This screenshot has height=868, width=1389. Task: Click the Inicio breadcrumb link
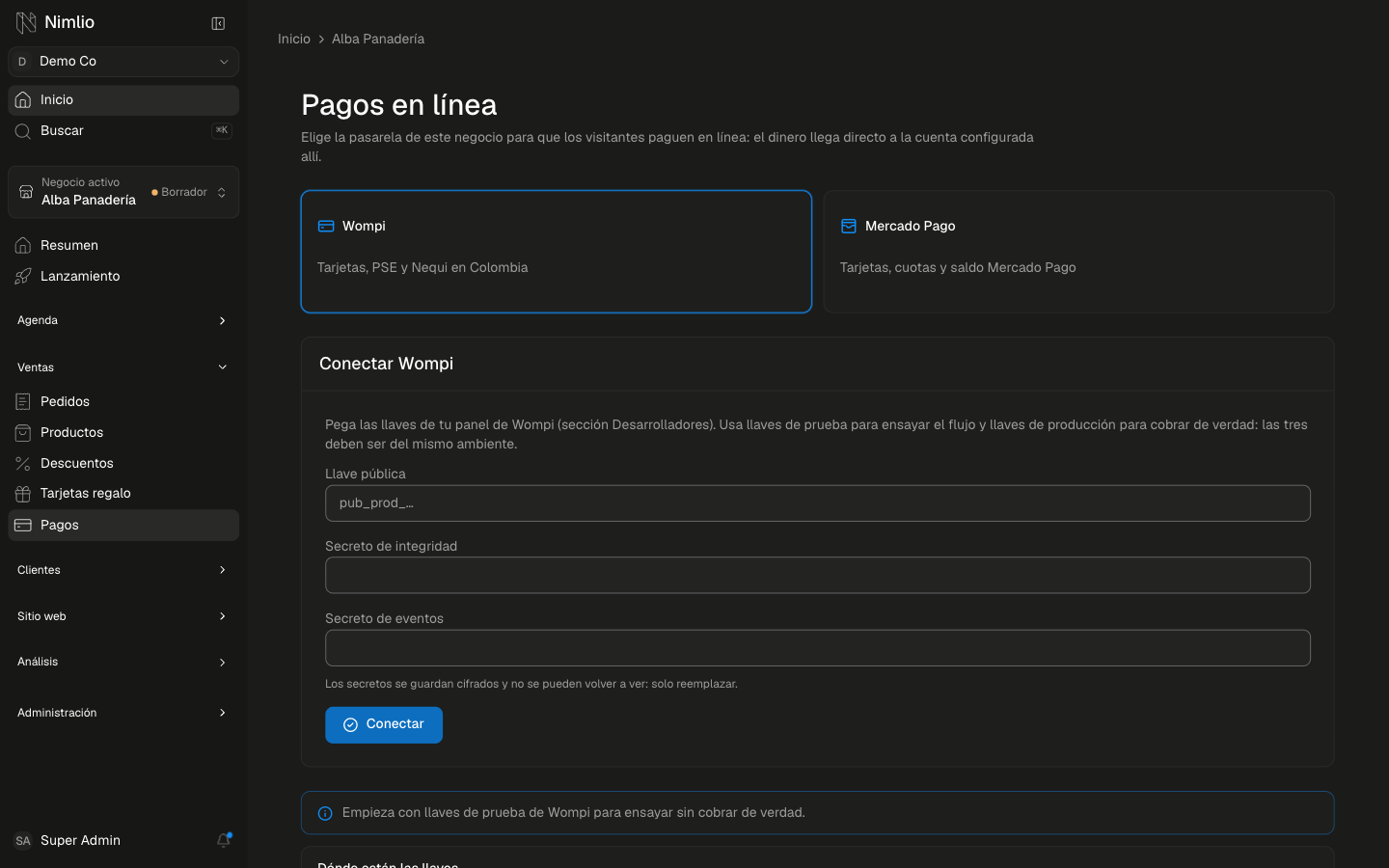tap(294, 40)
